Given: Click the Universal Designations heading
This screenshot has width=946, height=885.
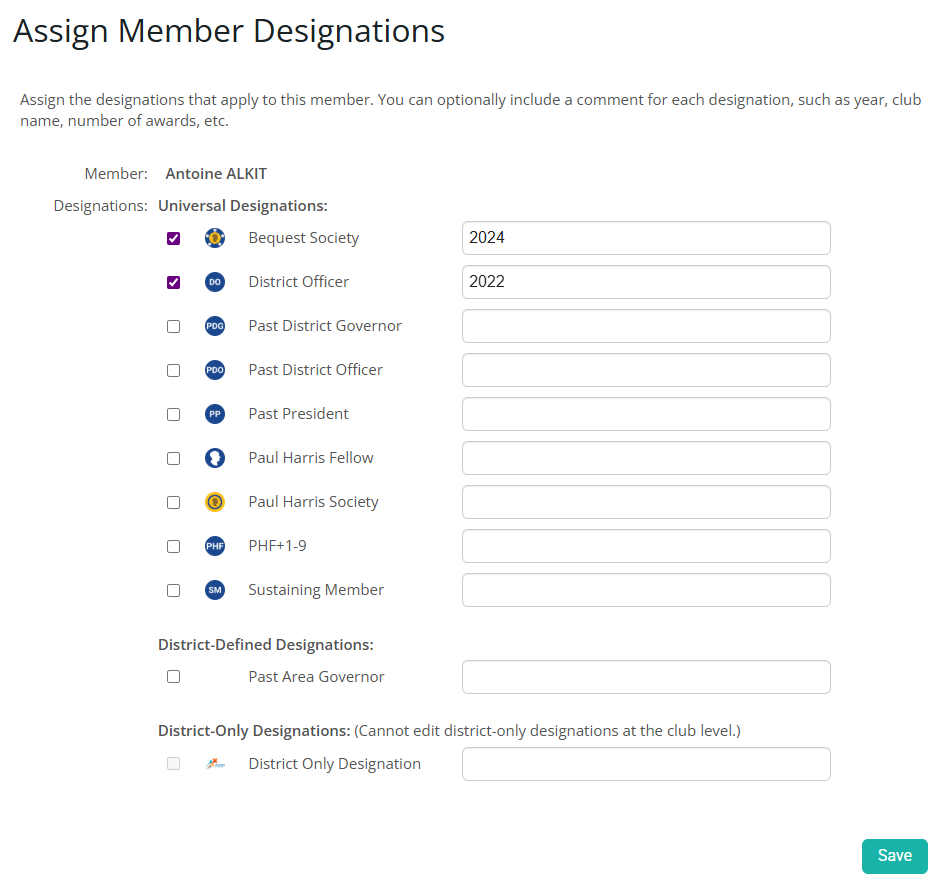Looking at the screenshot, I should [243, 206].
